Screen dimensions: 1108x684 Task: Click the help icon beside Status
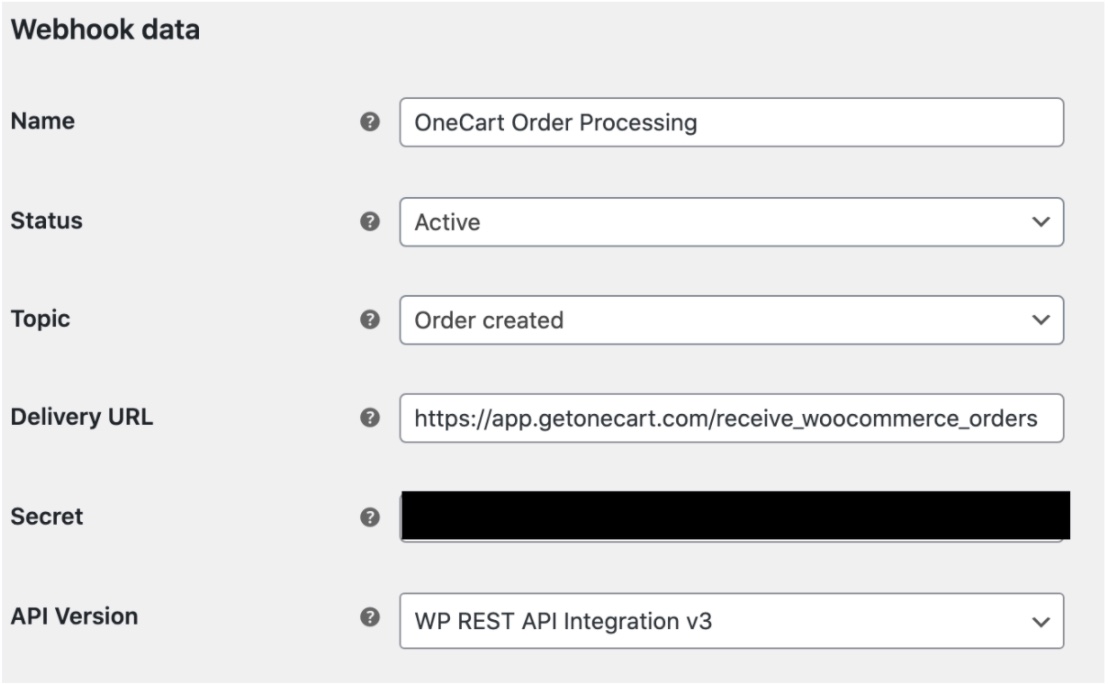[370, 221]
